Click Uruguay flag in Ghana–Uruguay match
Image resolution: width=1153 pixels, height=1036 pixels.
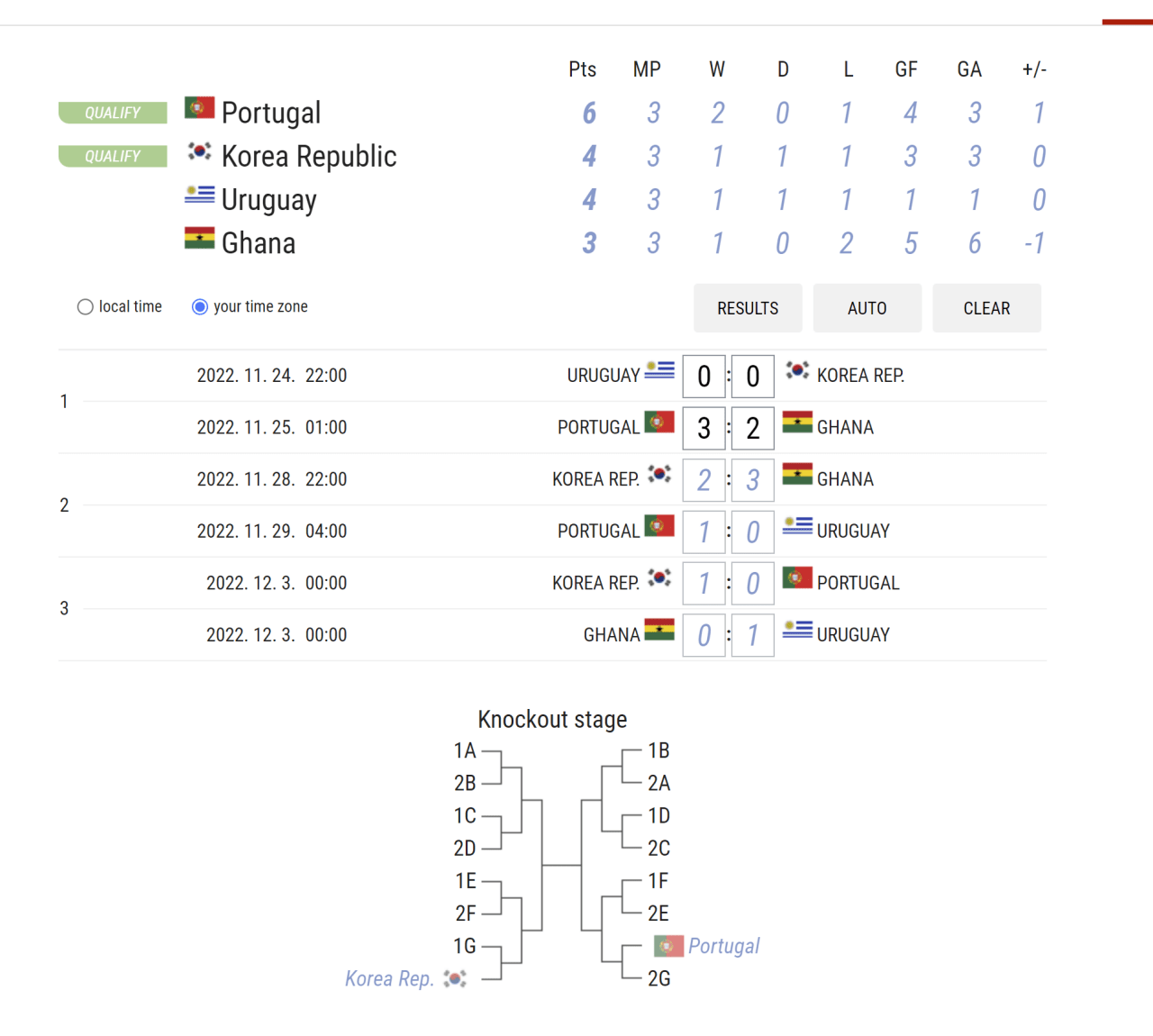click(797, 630)
